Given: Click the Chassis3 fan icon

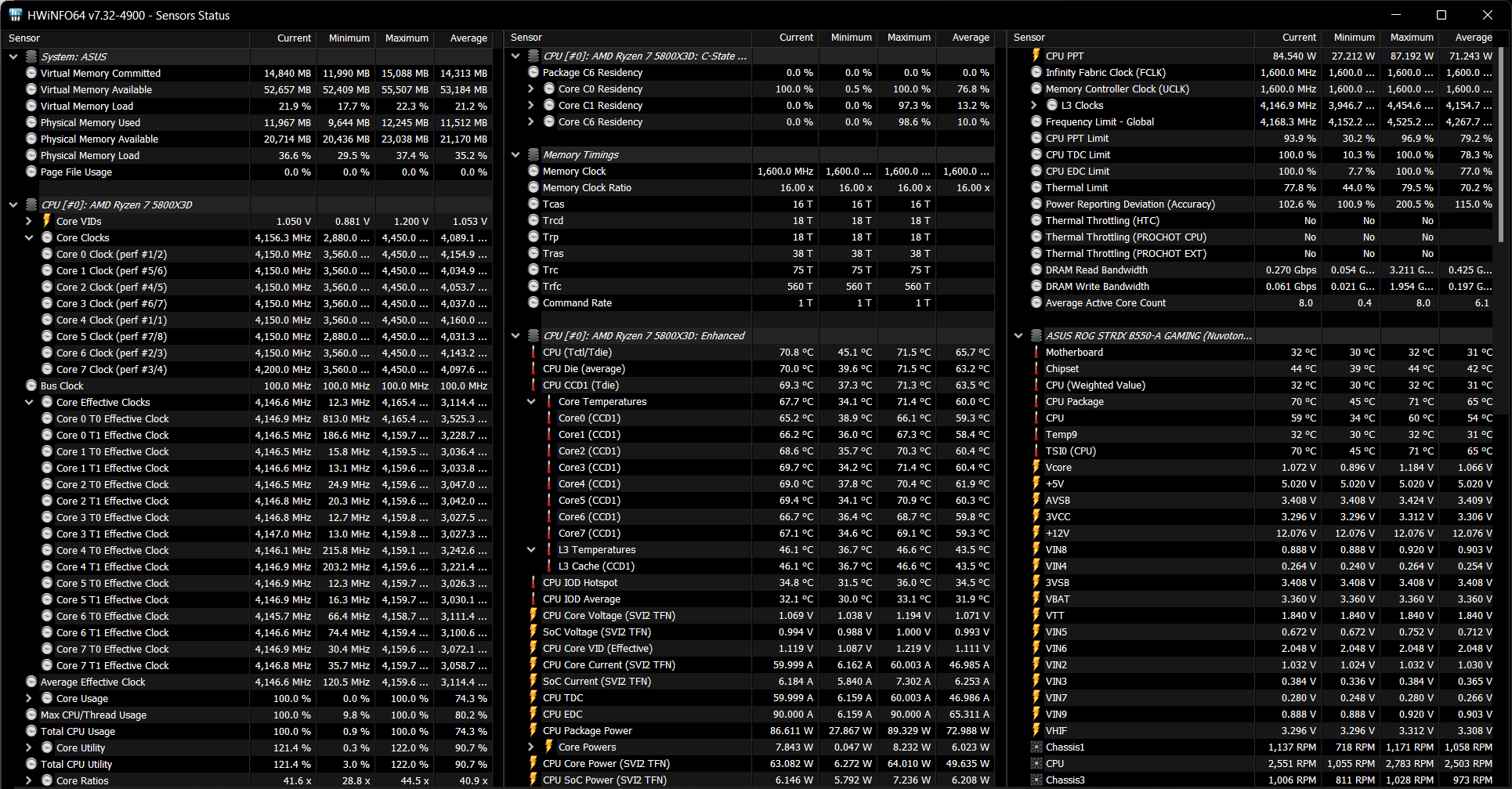Looking at the screenshot, I should 1036,780.
